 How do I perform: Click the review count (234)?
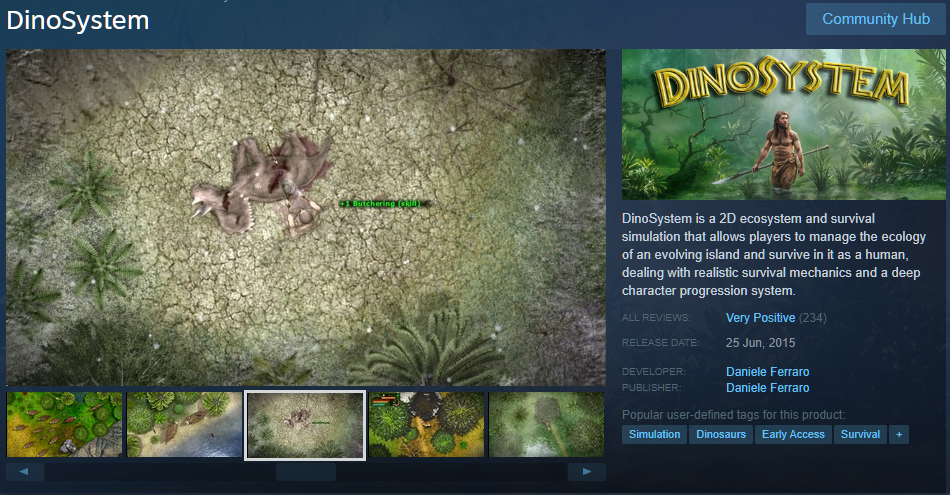point(812,317)
